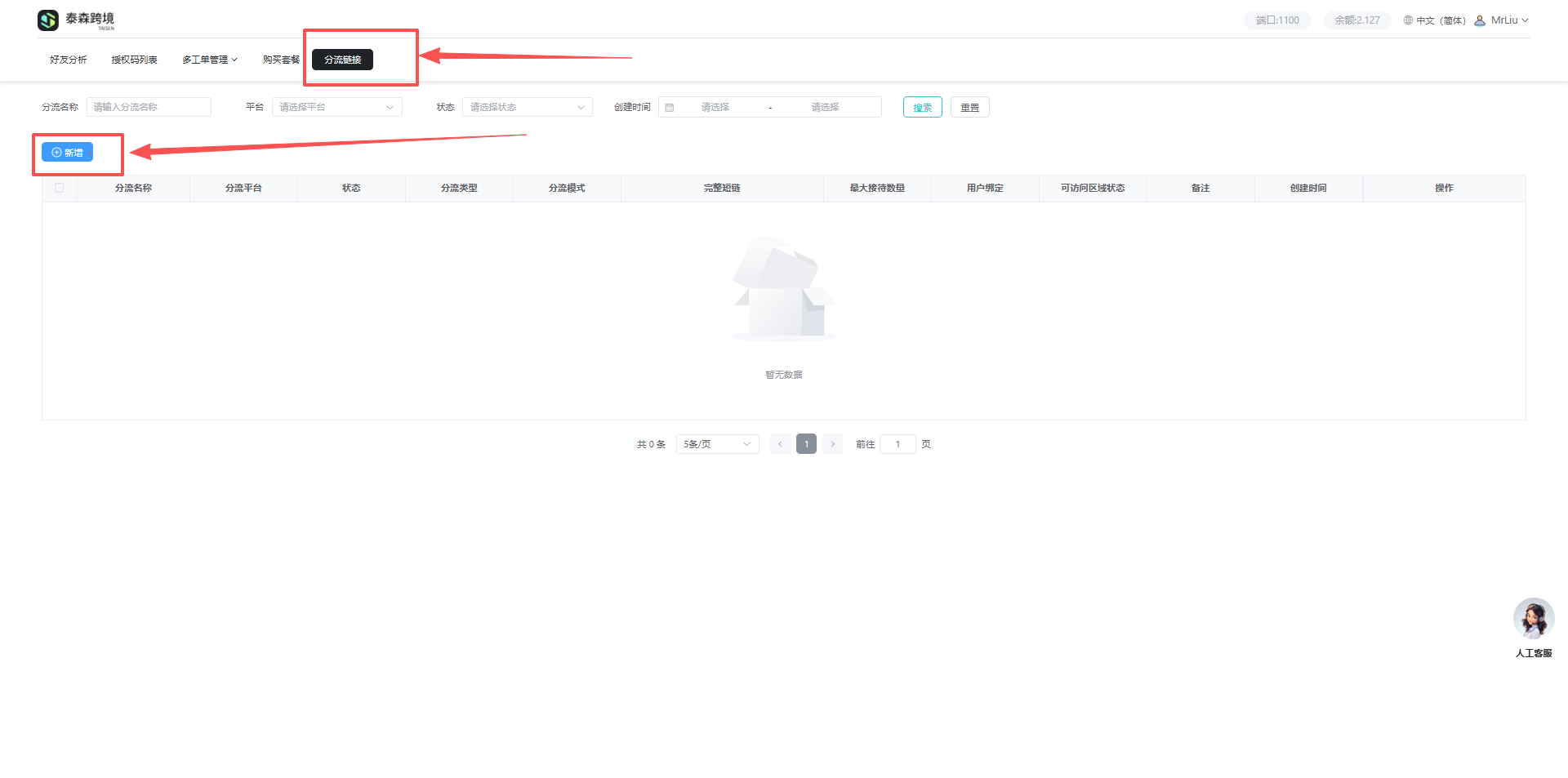Go to the next page arrow
This screenshot has width=1568, height=778.
tap(832, 444)
